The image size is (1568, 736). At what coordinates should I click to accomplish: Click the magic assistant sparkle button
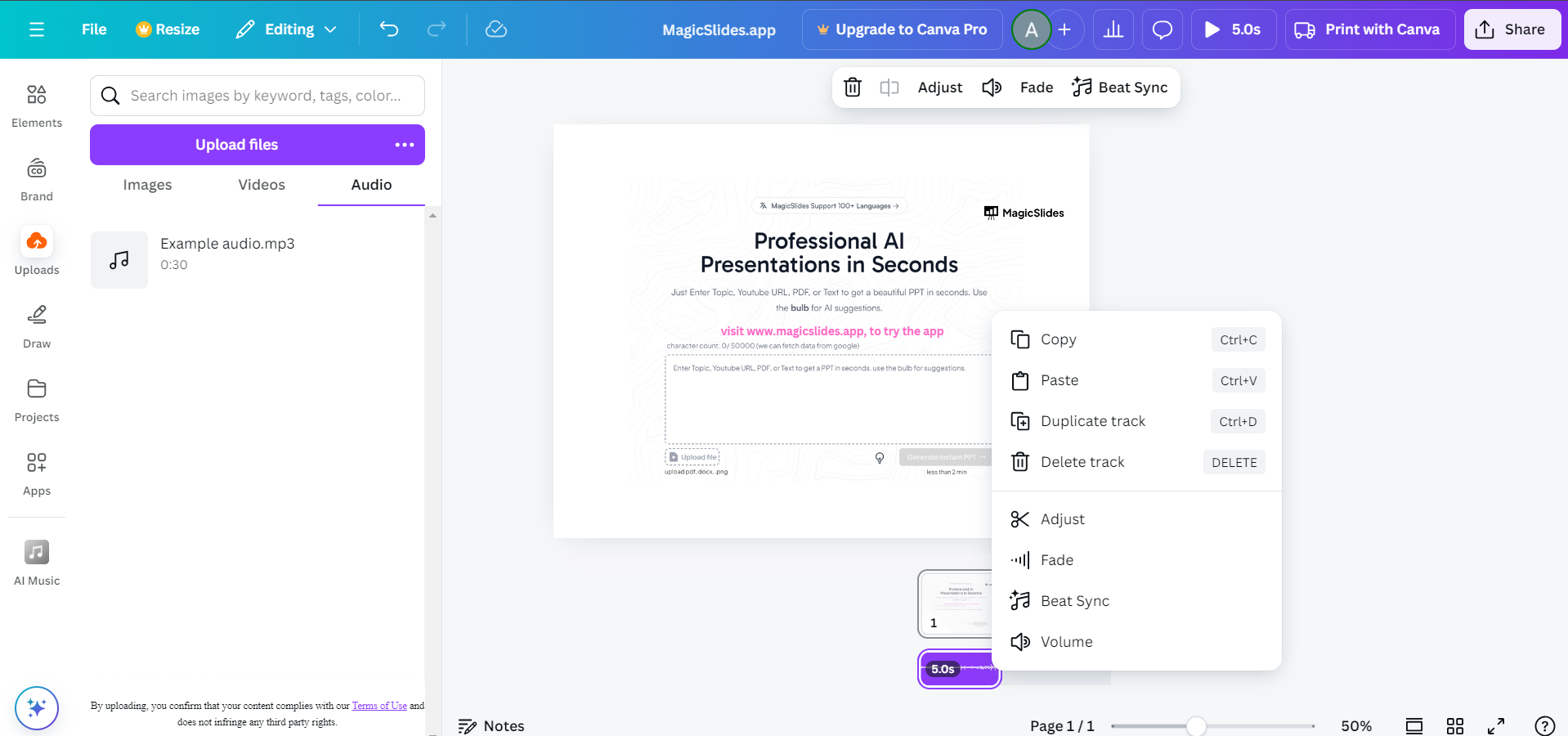click(x=37, y=707)
